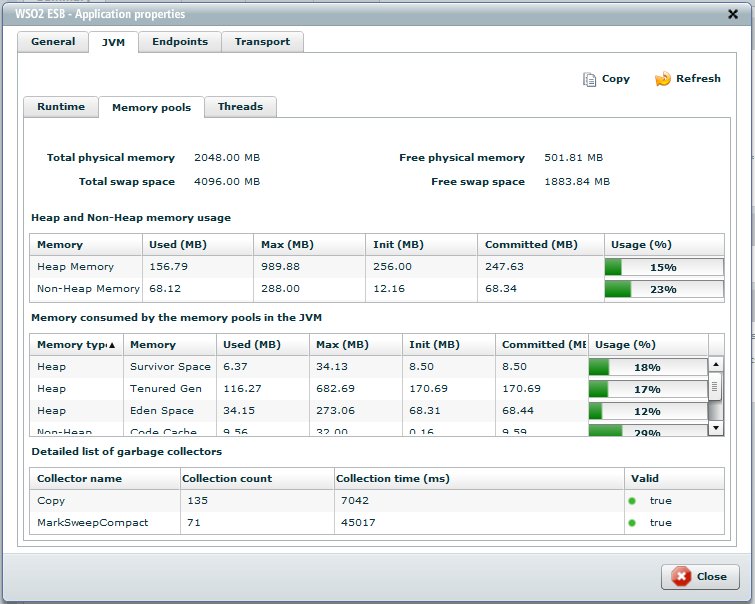Click green valid dot for MarkSweepCompact
This screenshot has width=755, height=604.
(632, 523)
